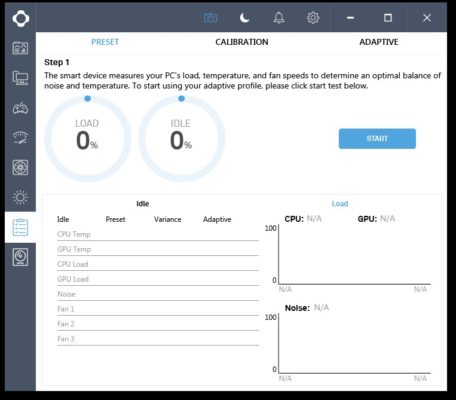Screen dimensions: 456x400
Task: Open the games controller sidebar icon
Action: point(20,108)
